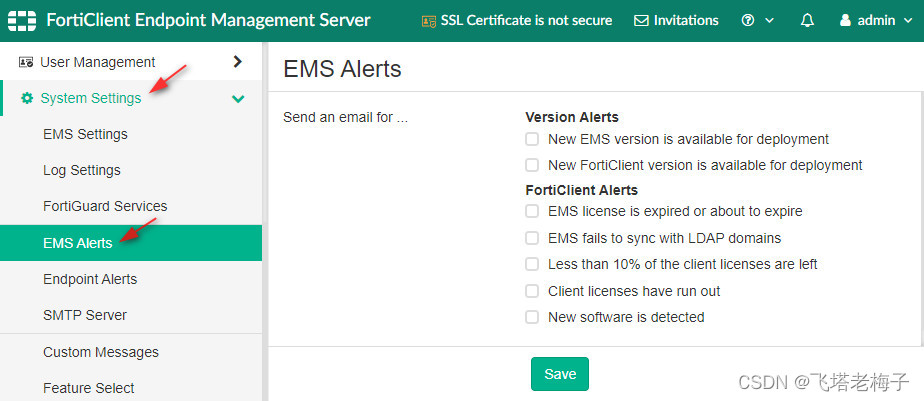Click the 'Send an email for ...' label
The width and height of the screenshot is (924, 401).
click(x=345, y=117)
